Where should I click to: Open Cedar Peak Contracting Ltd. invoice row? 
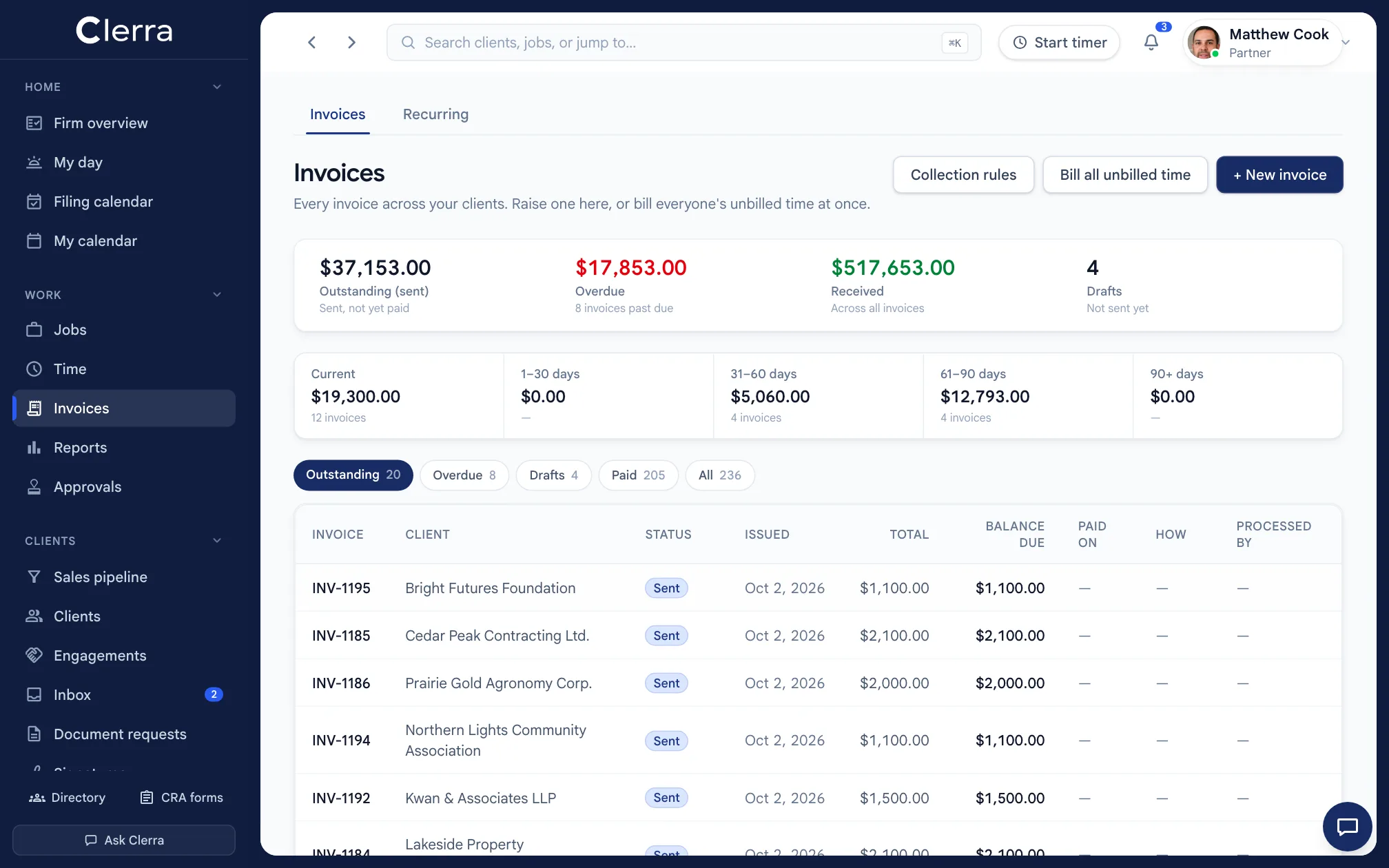point(819,636)
